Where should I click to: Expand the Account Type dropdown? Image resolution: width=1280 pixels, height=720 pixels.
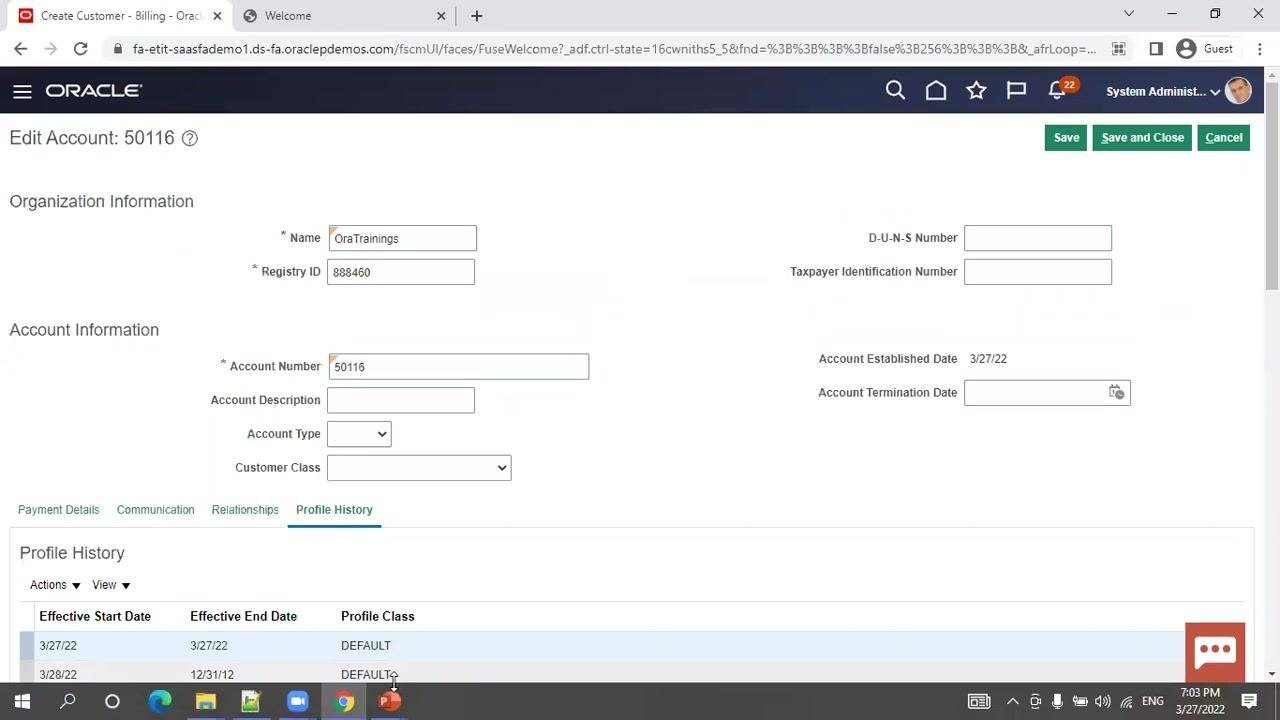(359, 434)
